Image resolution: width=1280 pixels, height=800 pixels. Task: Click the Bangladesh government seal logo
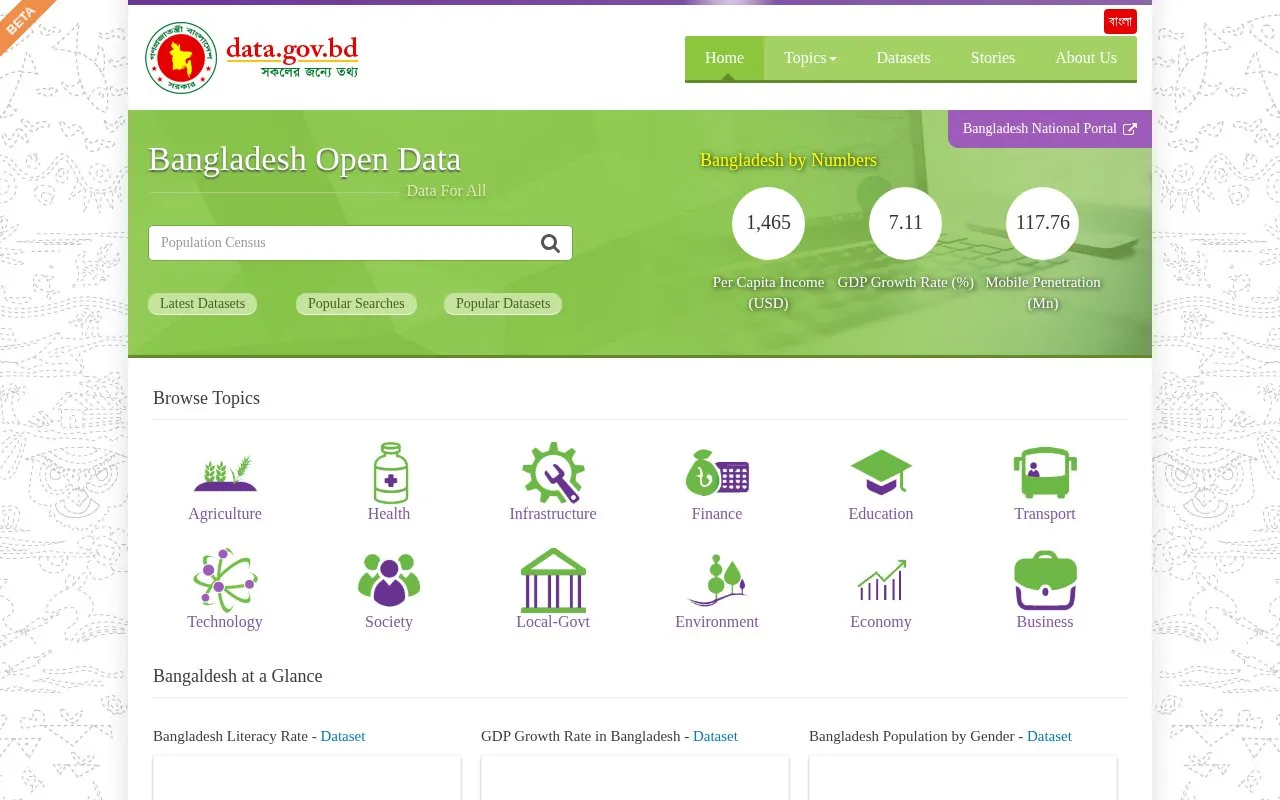pos(181,58)
